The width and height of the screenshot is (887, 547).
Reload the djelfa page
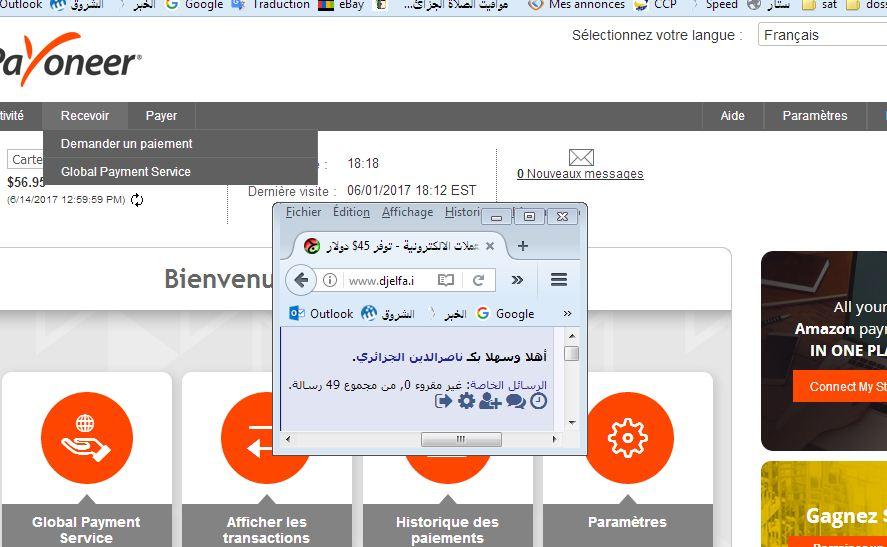pos(479,280)
